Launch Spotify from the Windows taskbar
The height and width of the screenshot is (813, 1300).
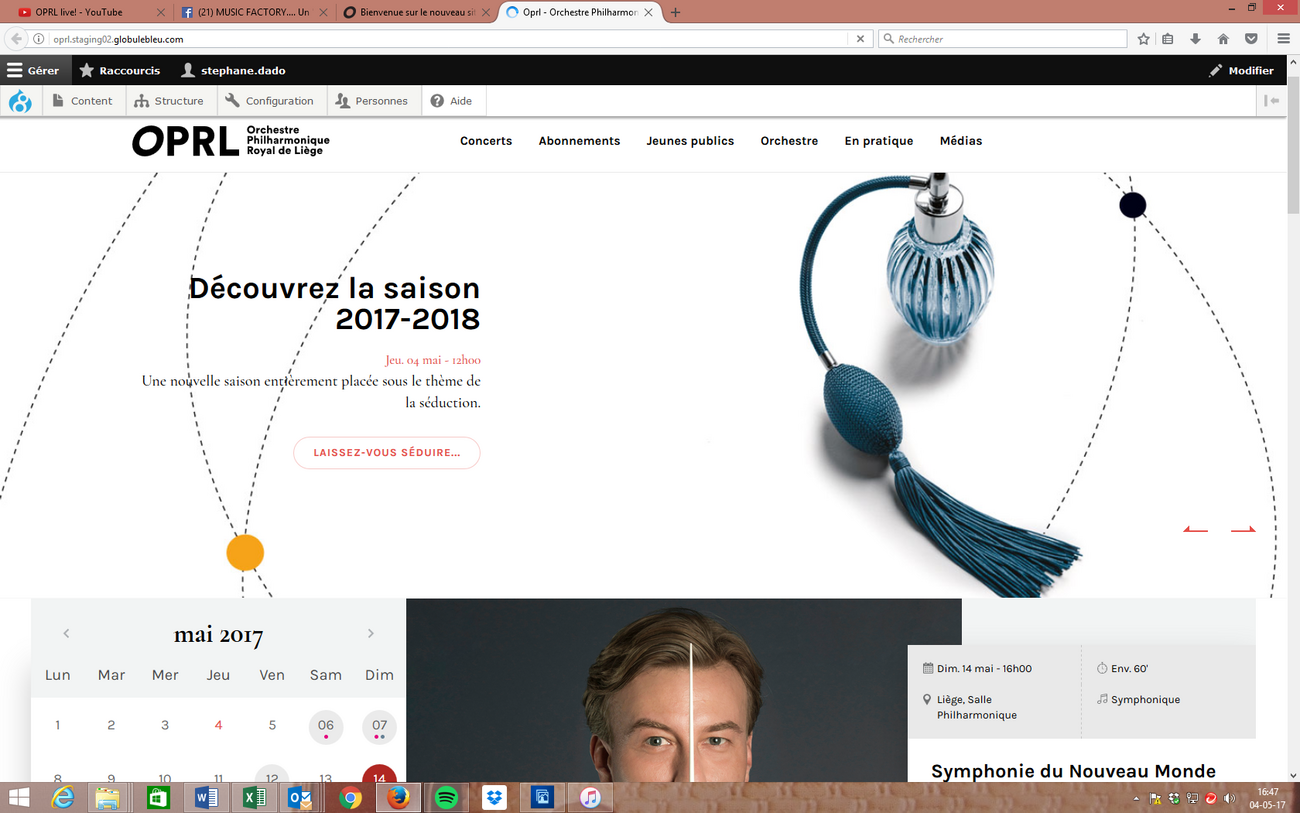pos(445,797)
